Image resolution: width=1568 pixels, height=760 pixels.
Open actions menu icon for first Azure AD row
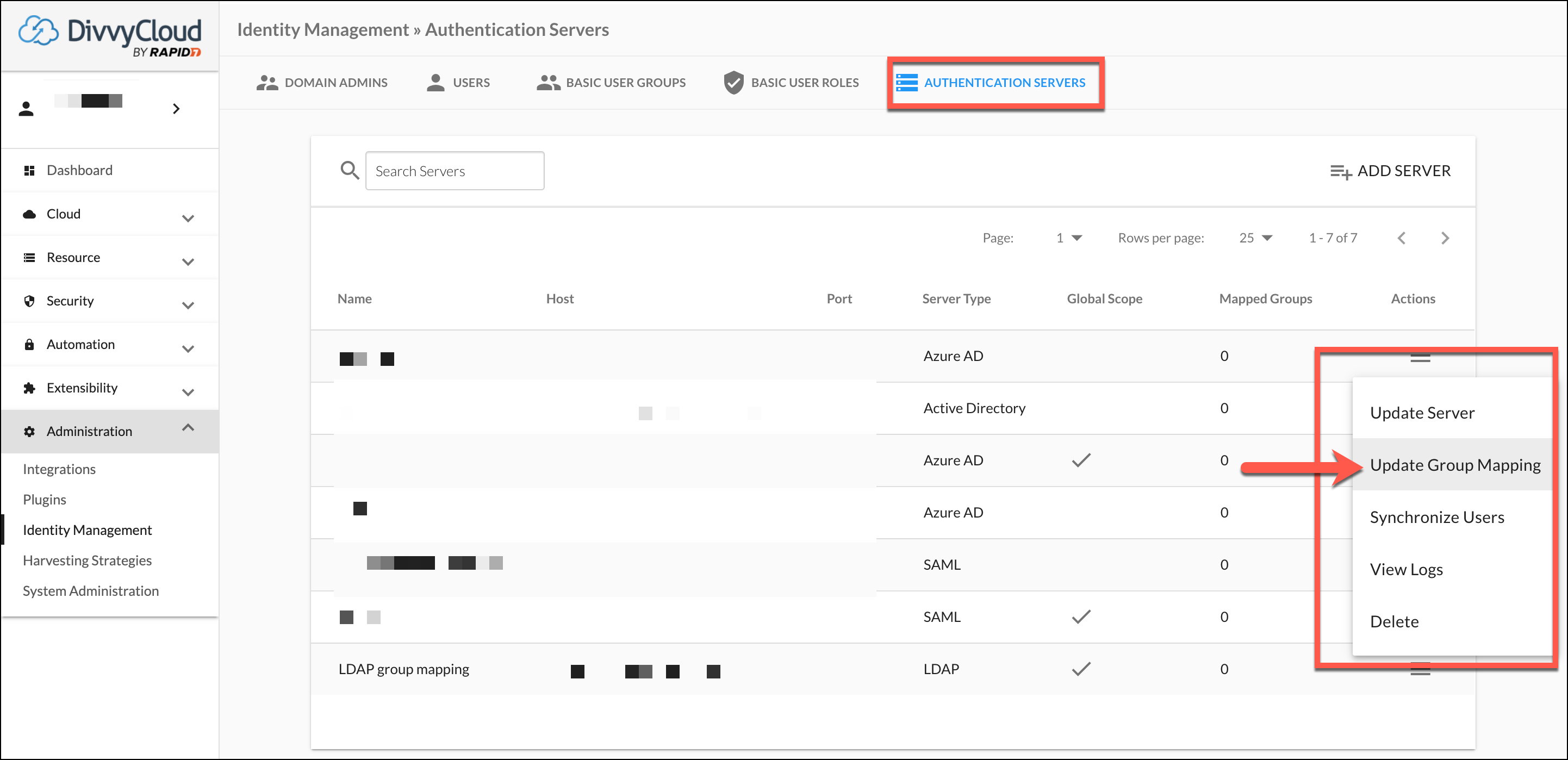click(1420, 358)
